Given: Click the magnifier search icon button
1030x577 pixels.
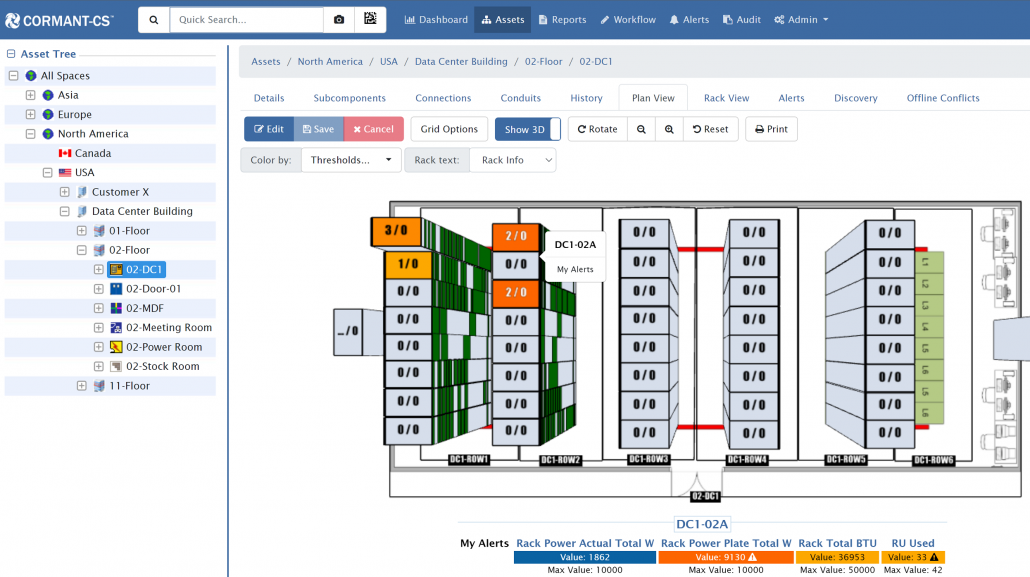Looking at the screenshot, I should [153, 20].
